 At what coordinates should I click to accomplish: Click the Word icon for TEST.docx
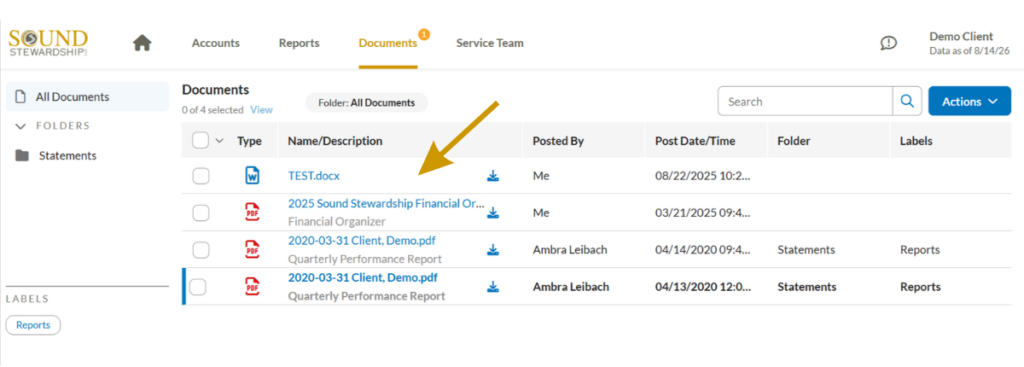[x=252, y=175]
